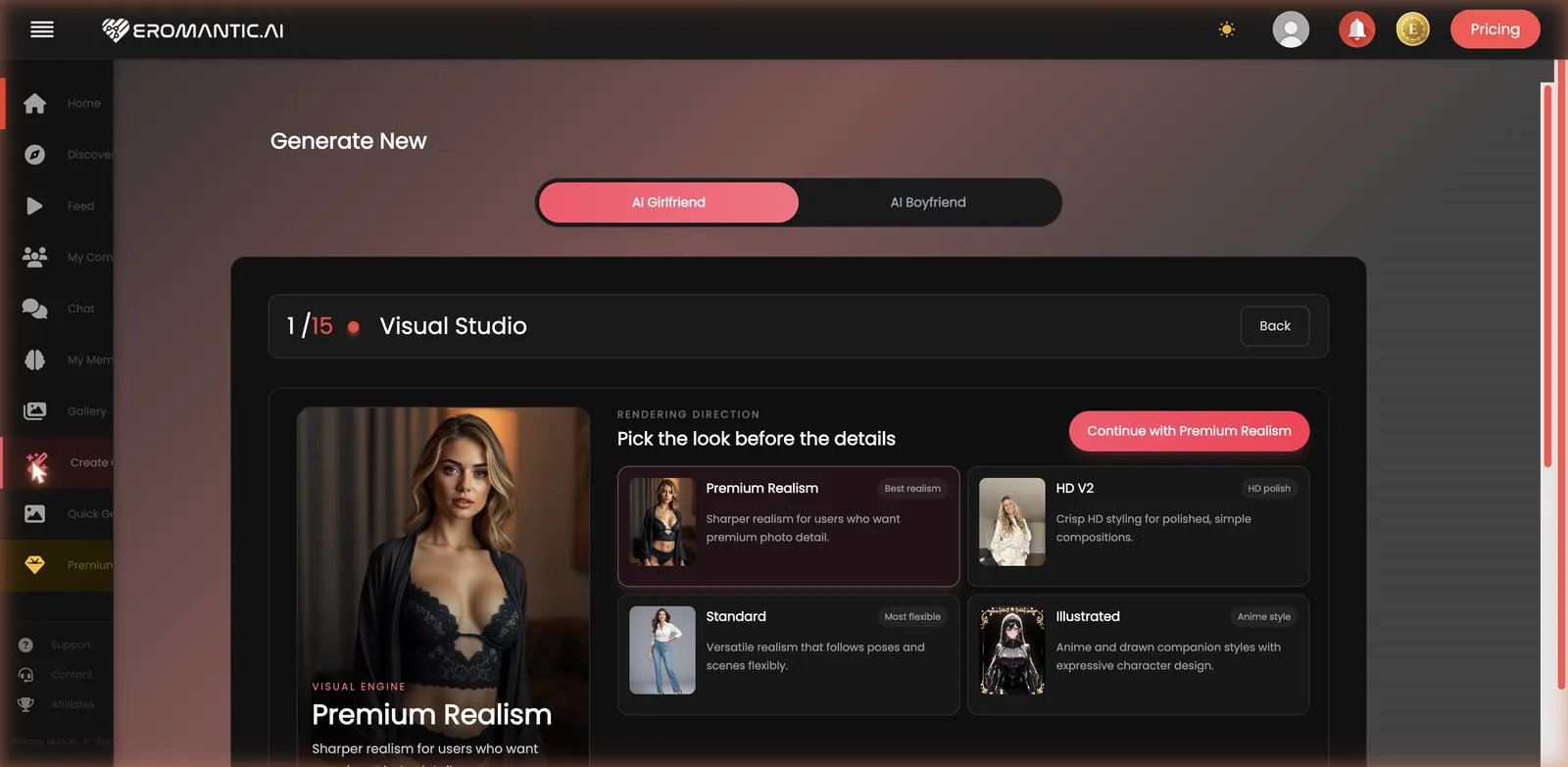Image resolution: width=1568 pixels, height=767 pixels.
Task: Click the Most flexible badge
Action: click(x=912, y=617)
